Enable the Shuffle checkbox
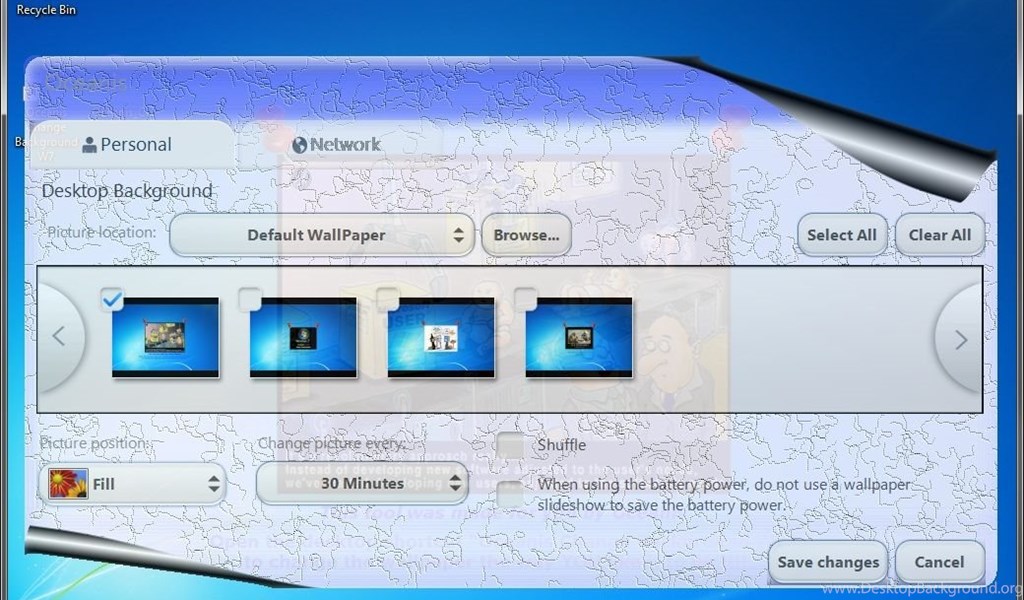Screen dimensions: 1024x600 coord(511,445)
